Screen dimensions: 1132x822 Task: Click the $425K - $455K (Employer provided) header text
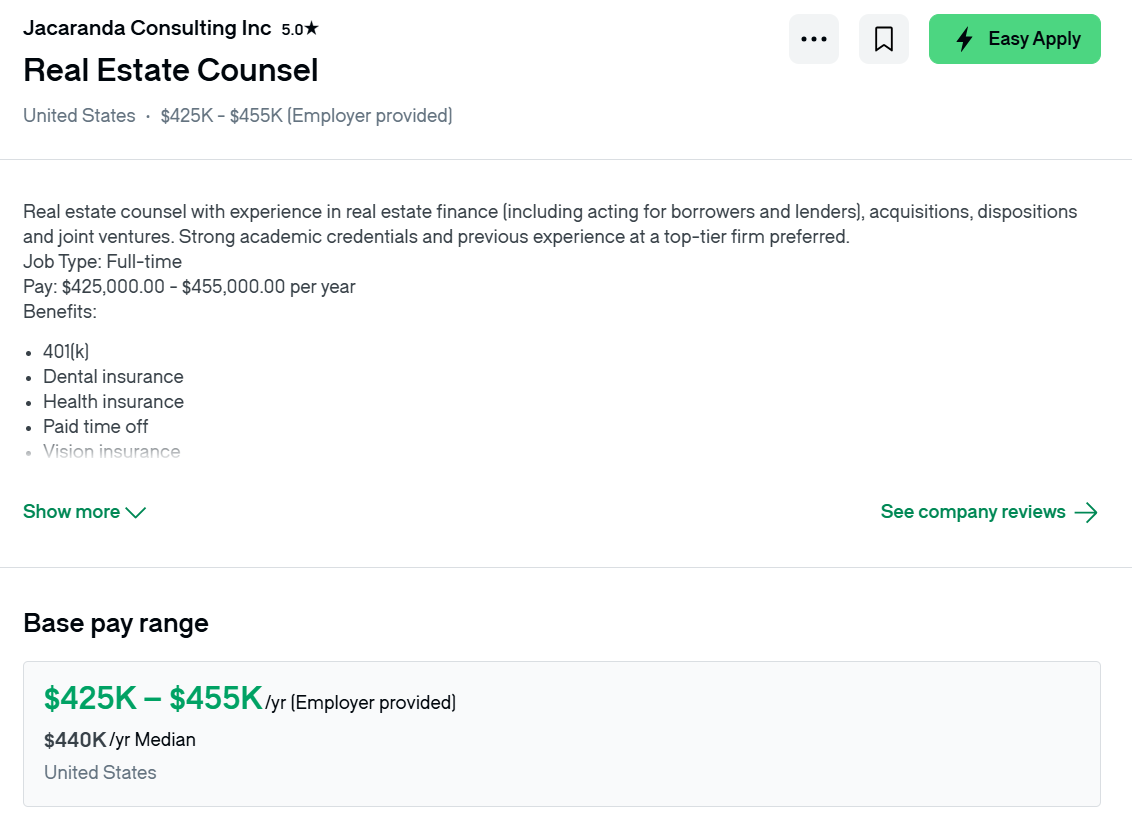click(x=306, y=115)
